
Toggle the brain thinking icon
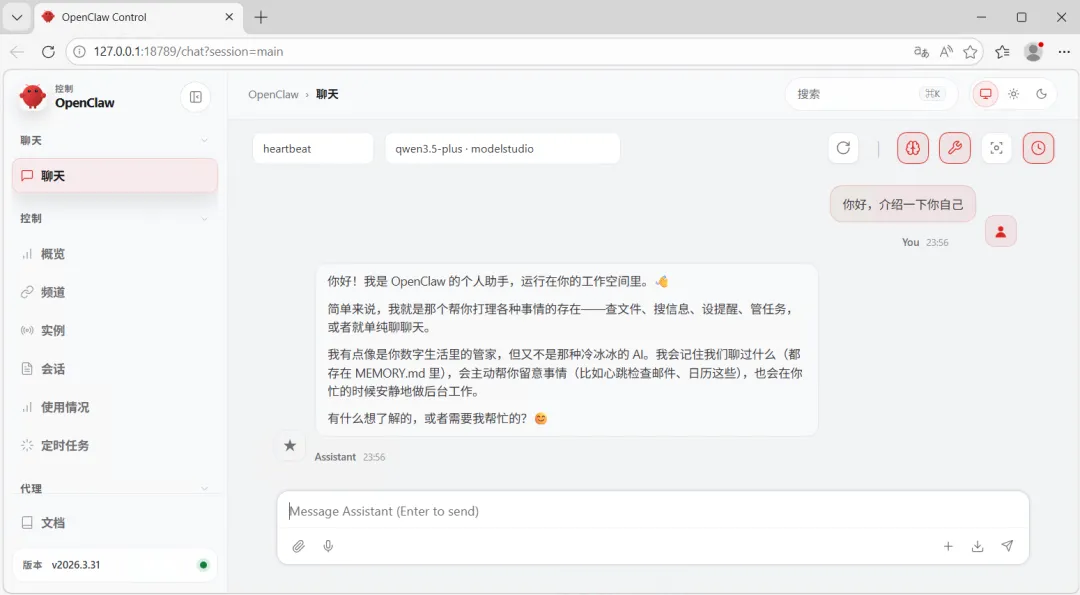pyautogui.click(x=913, y=148)
